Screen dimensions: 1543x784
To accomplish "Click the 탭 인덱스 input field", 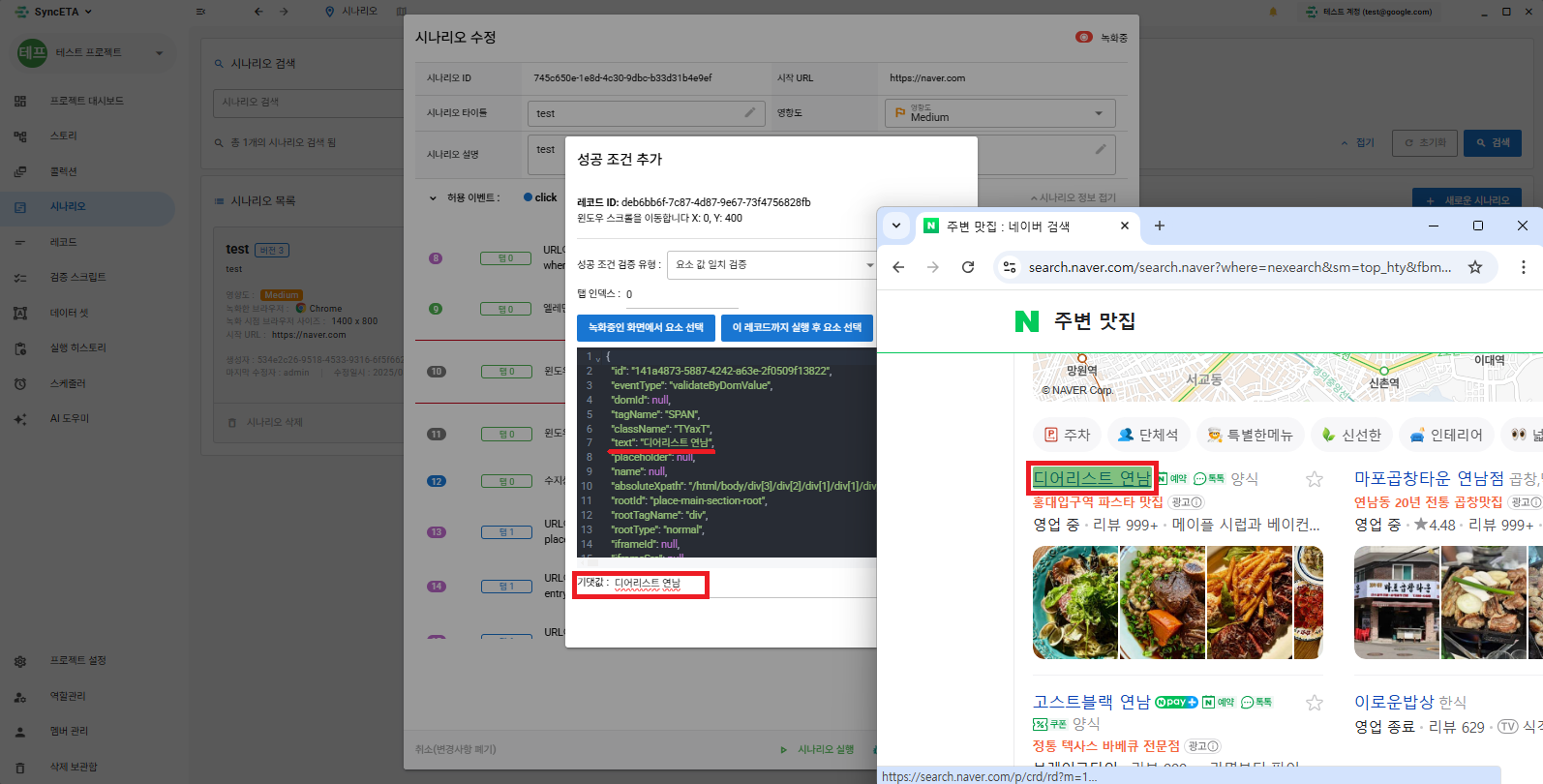I will point(681,295).
